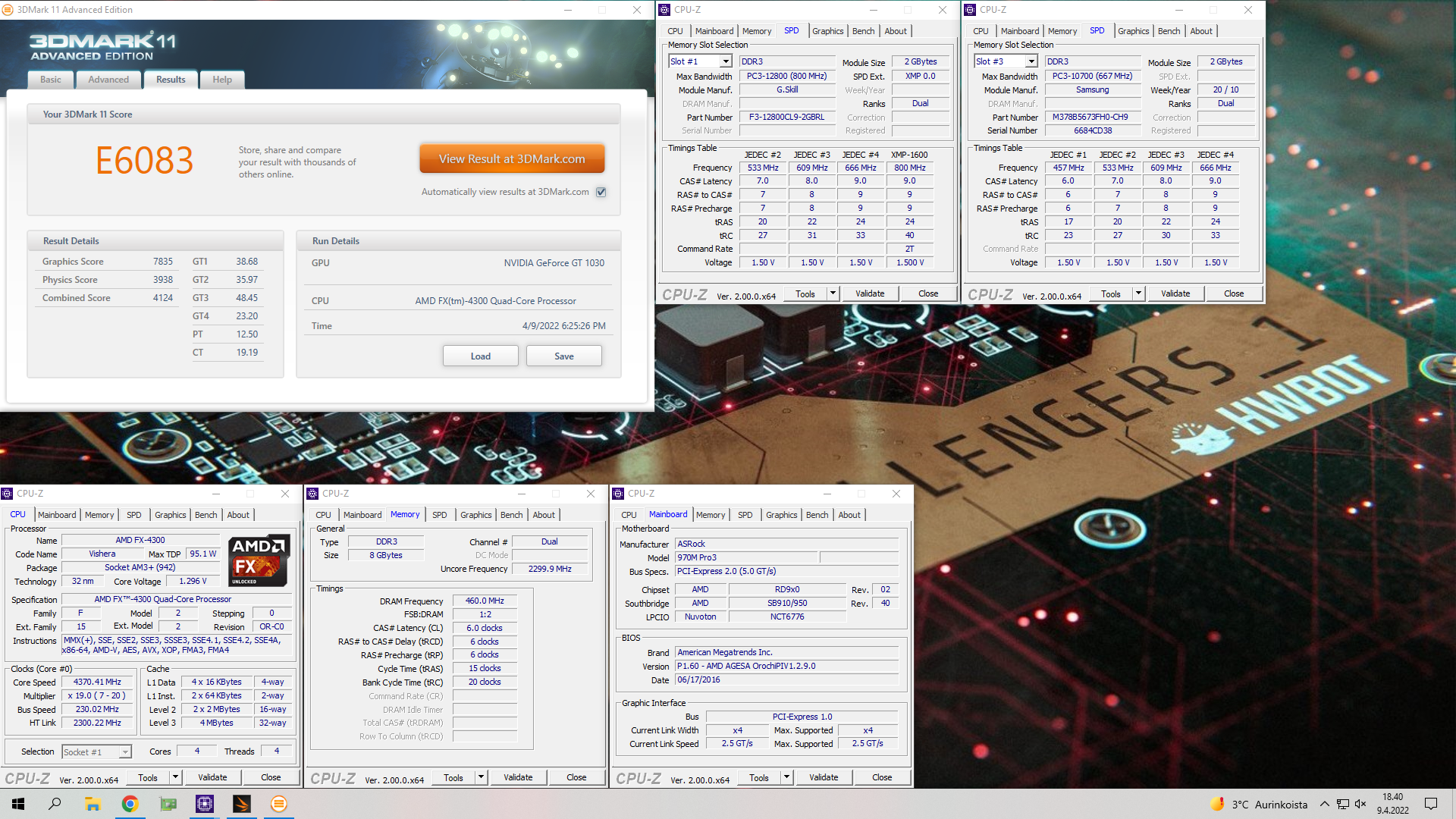Expand Tools arrow in Slot #3 SPD window

pyautogui.click(x=1138, y=294)
